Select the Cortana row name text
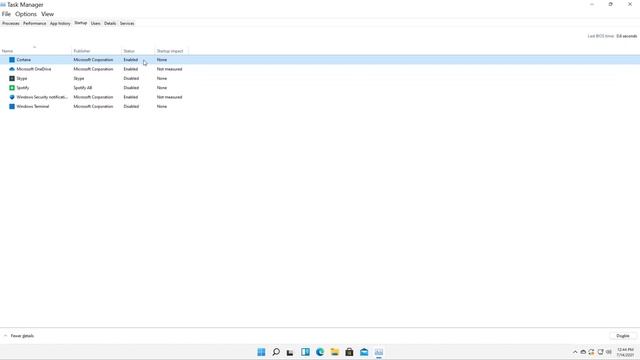This screenshot has height=360, width=640. click(x=24, y=60)
